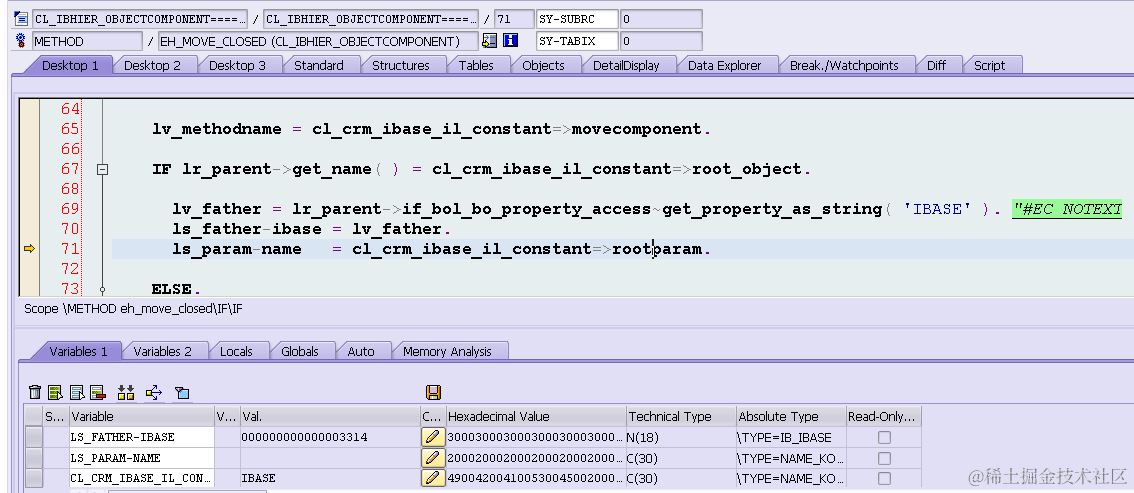Image resolution: width=1134 pixels, height=493 pixels.
Task: Click the source info icon before CL_IBHIER field
Action: pyautogui.click(x=21, y=19)
